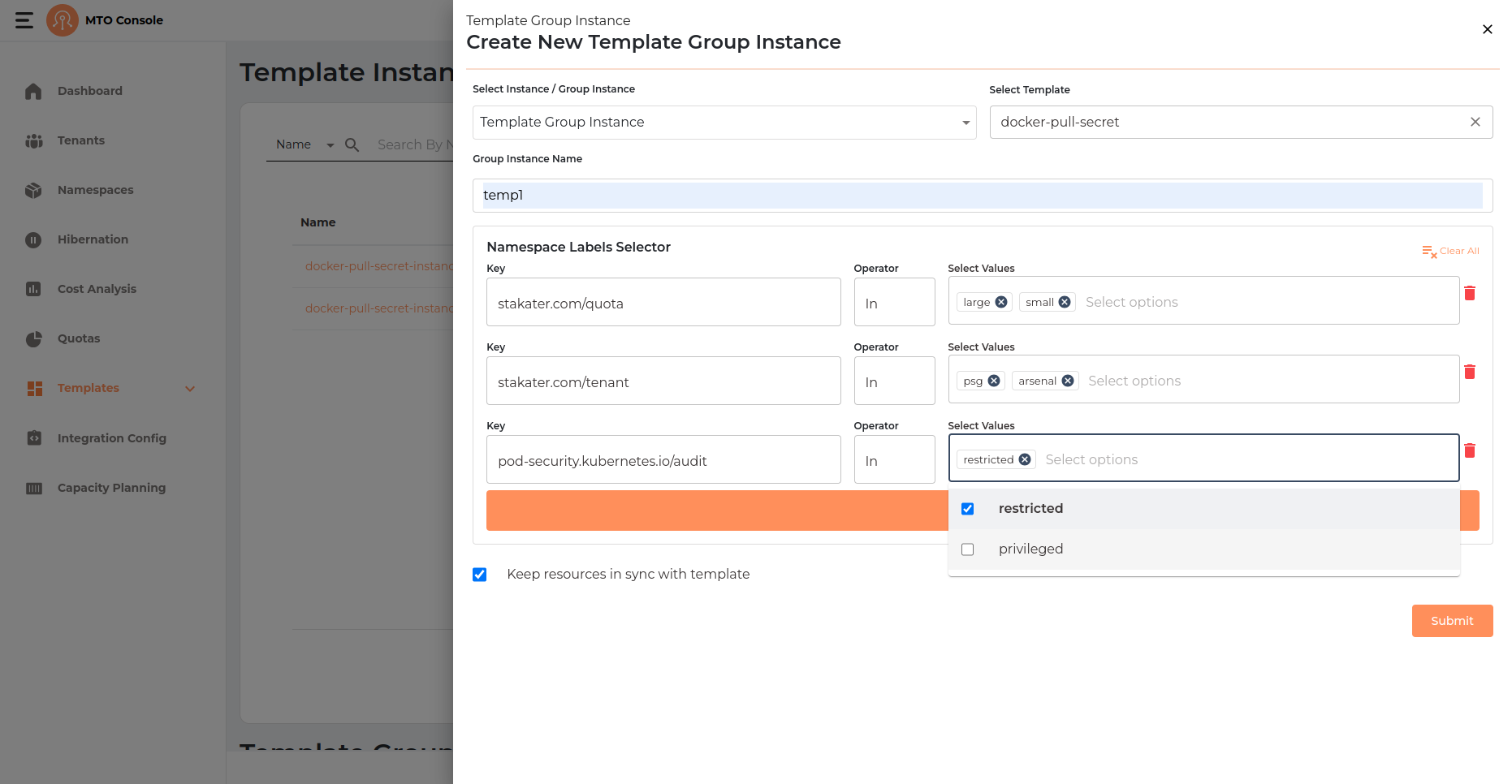Open the Select Instance / Group Instance dropdown
The width and height of the screenshot is (1512, 784).
(724, 123)
